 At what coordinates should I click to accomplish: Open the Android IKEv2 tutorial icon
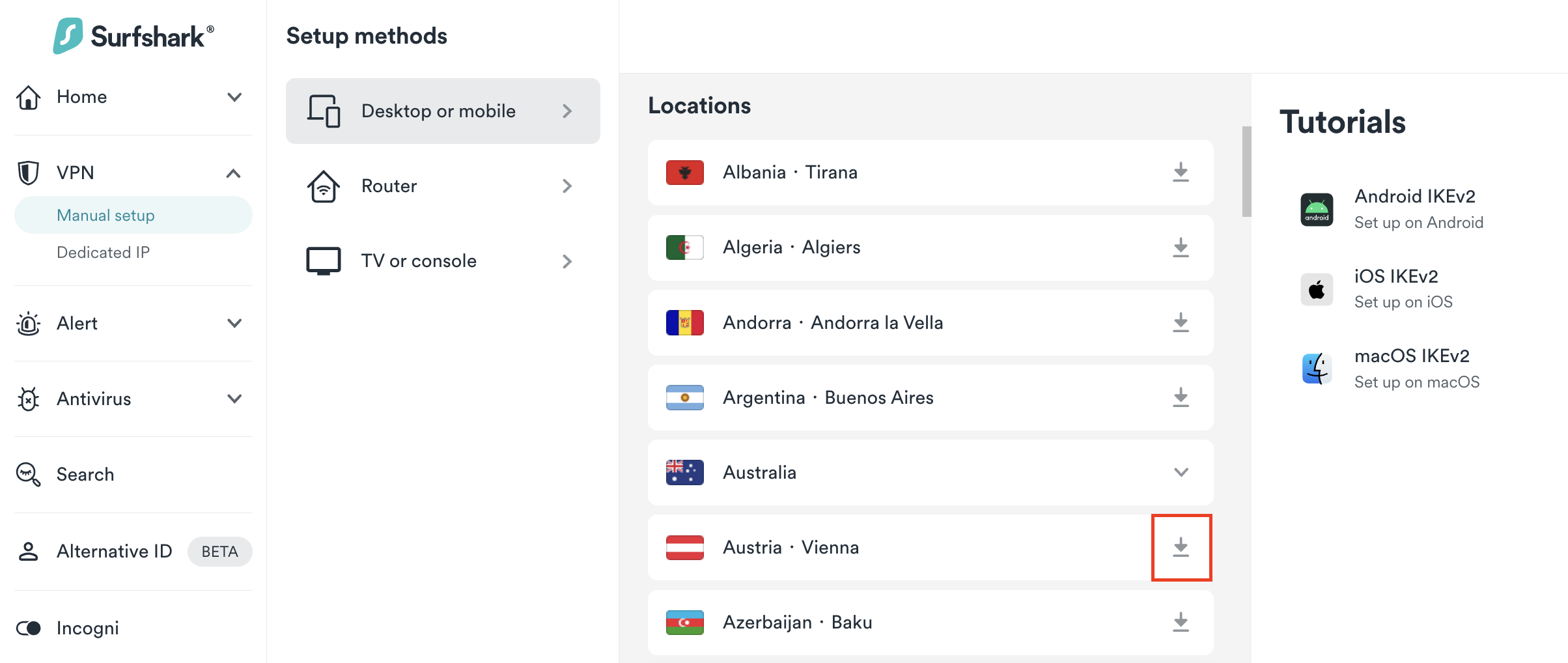coord(1317,209)
